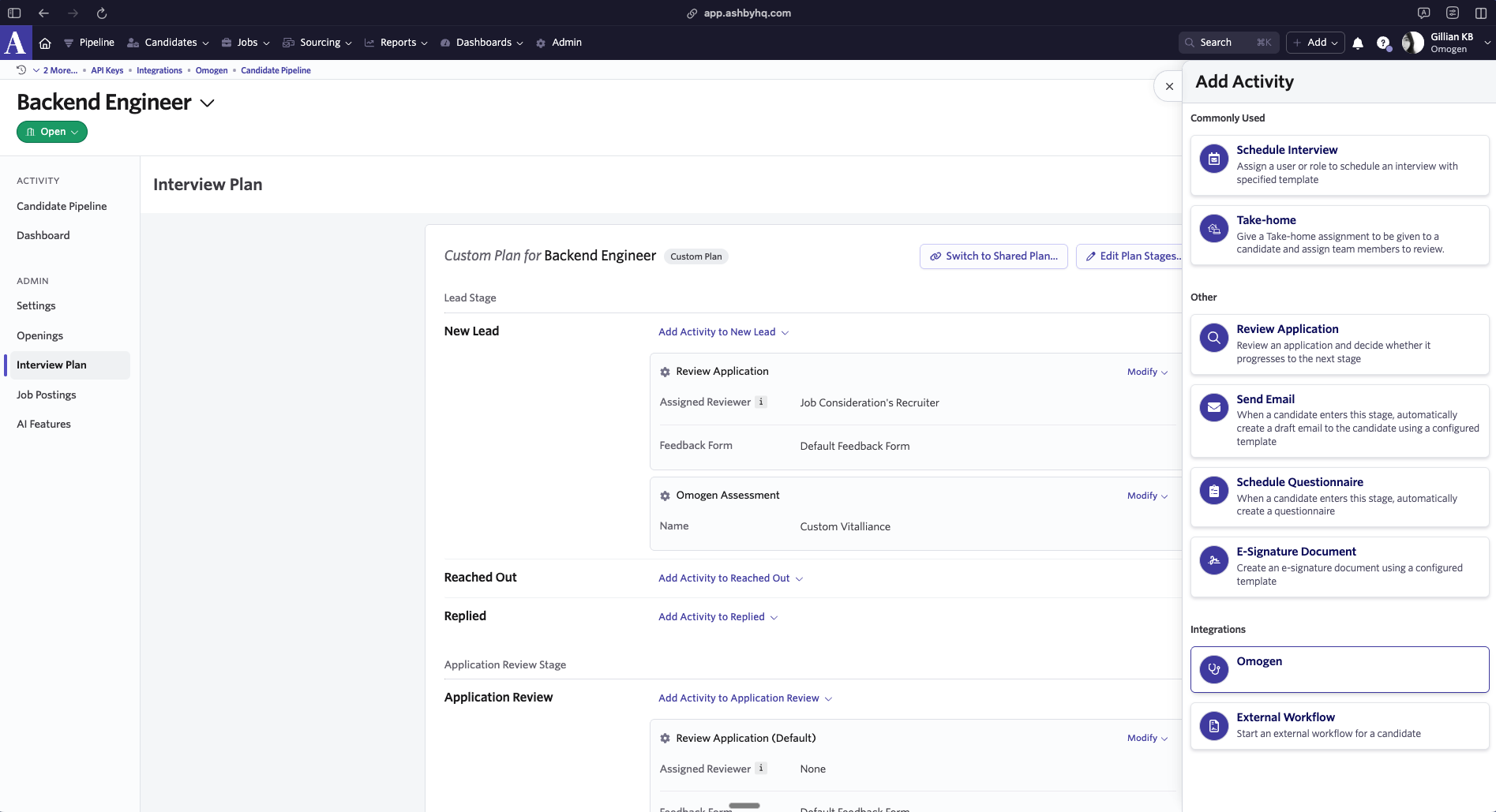Click the info icon beside Assigned Reviewer
1496x812 pixels.
[761, 402]
